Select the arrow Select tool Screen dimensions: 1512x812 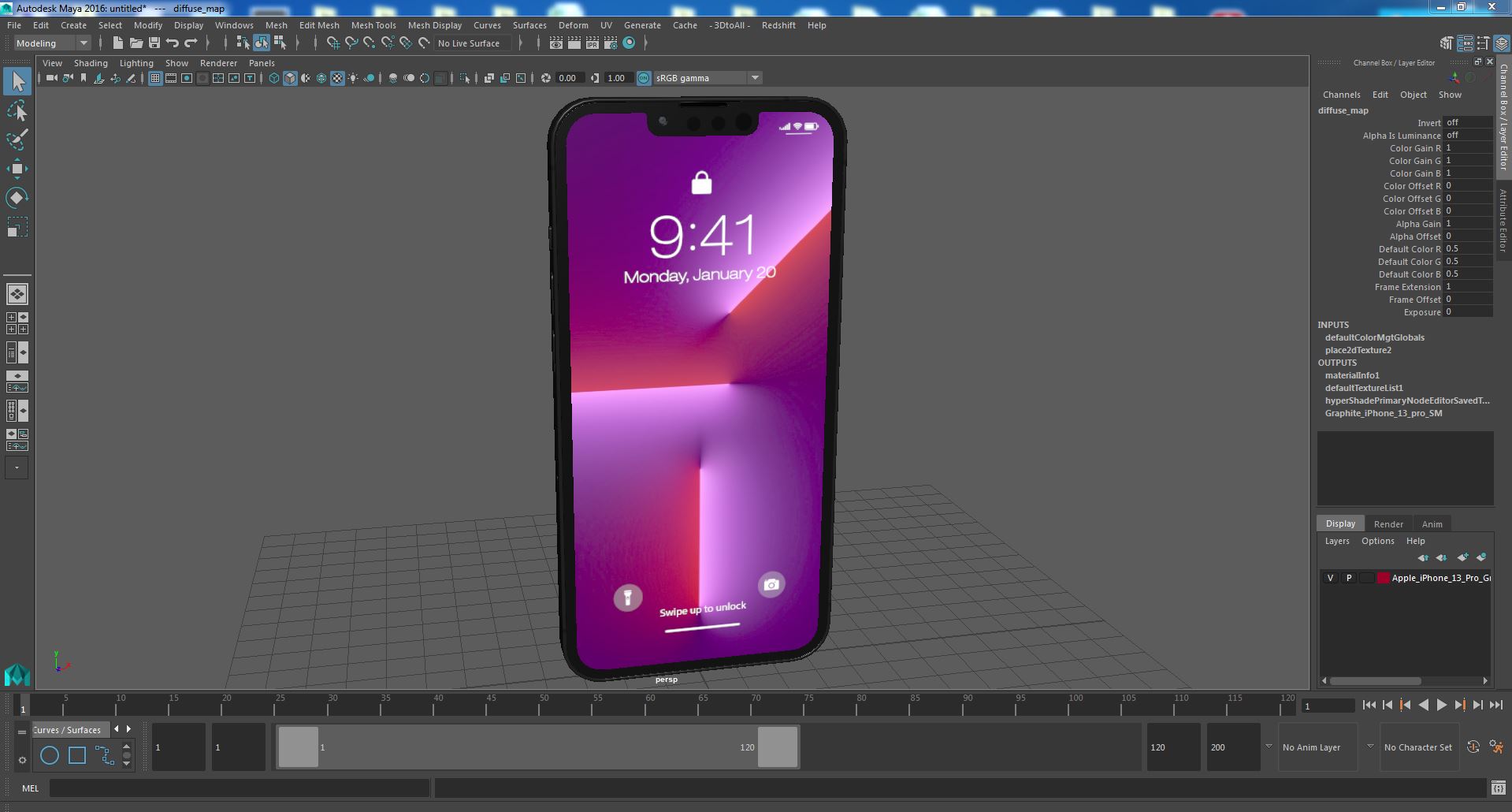(17, 81)
